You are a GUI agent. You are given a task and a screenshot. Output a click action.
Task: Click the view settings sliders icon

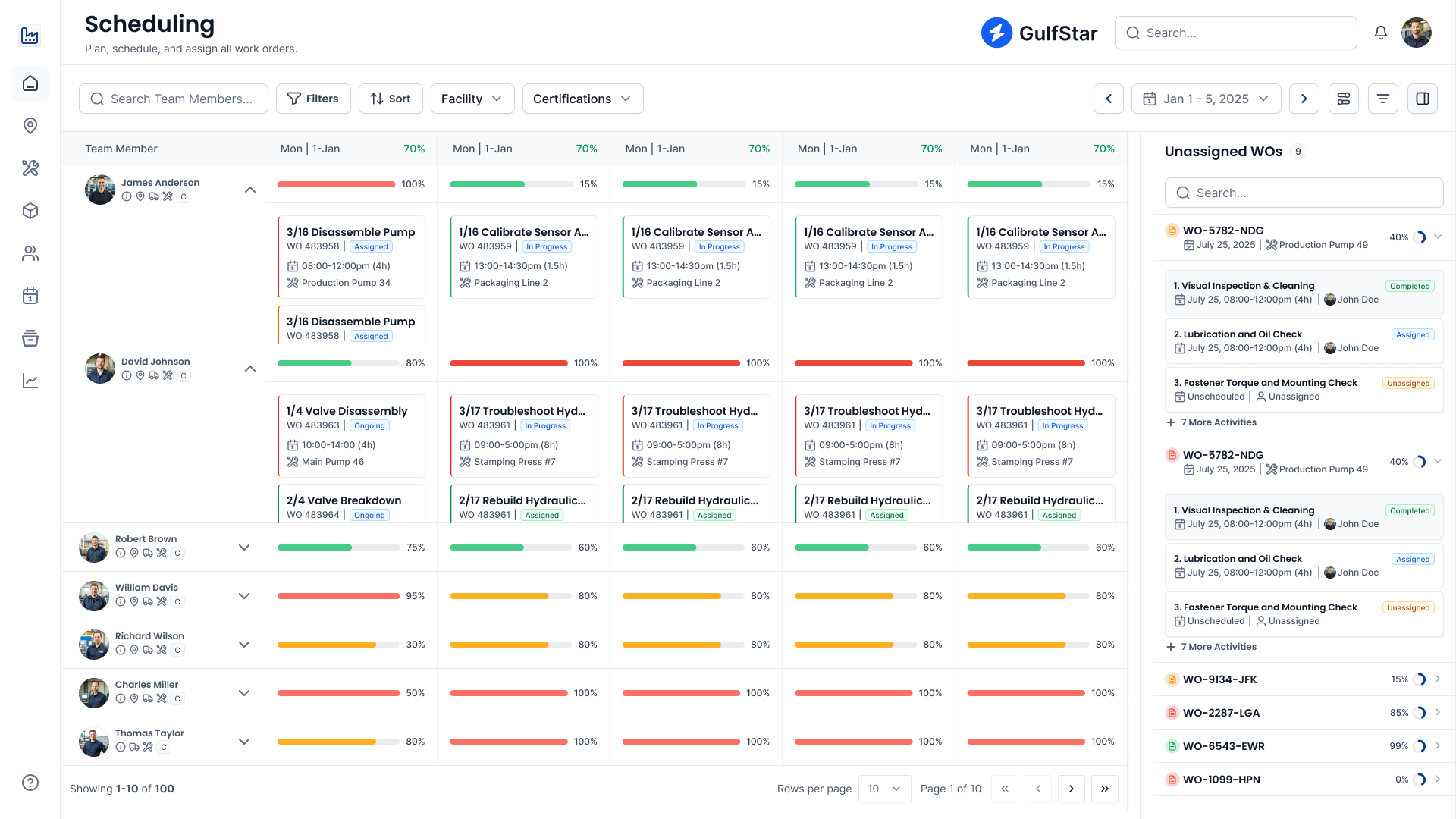pyautogui.click(x=1344, y=99)
